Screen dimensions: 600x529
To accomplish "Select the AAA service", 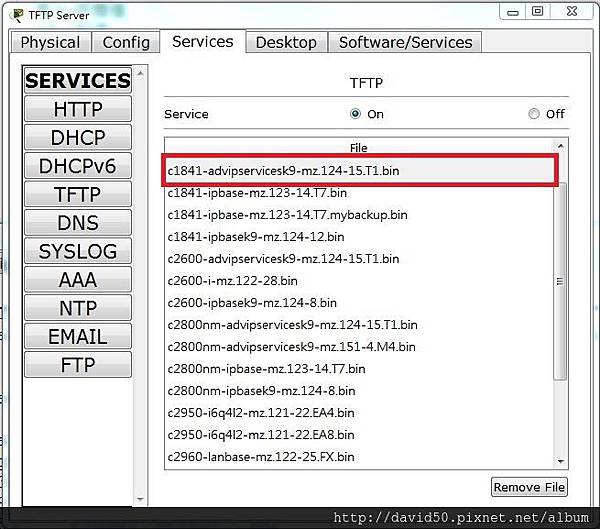I will click(78, 279).
